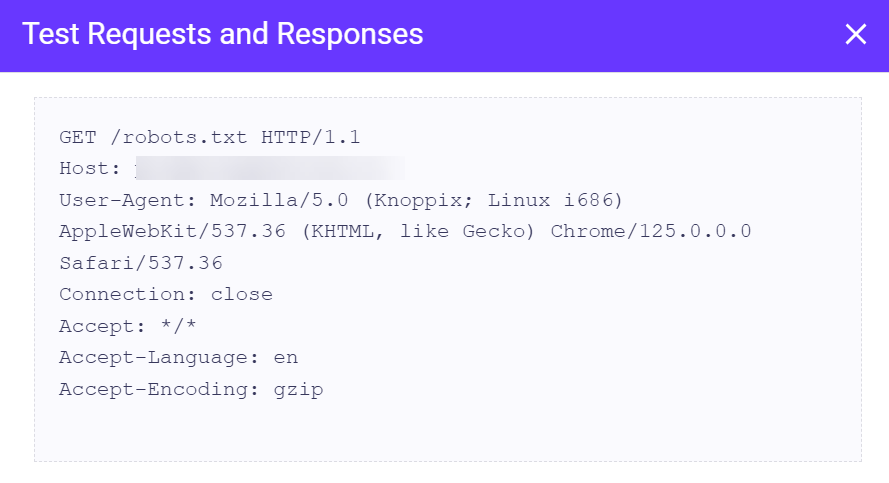Click the /robots.txt path text
Image resolution: width=889 pixels, height=483 pixels.
(179, 137)
